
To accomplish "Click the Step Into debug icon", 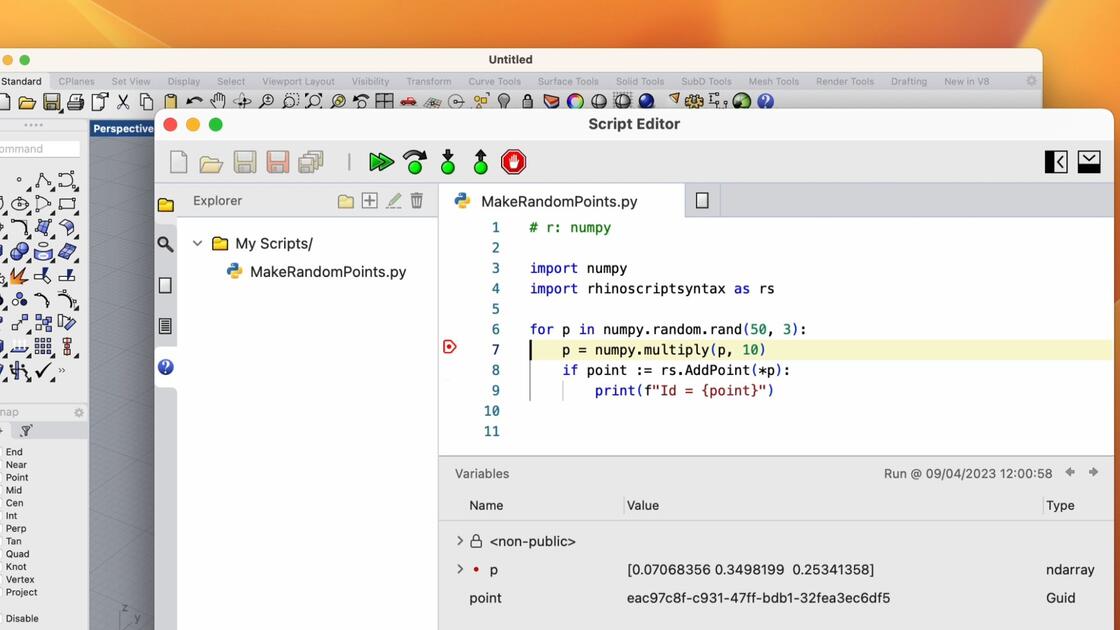I will click(x=448, y=162).
